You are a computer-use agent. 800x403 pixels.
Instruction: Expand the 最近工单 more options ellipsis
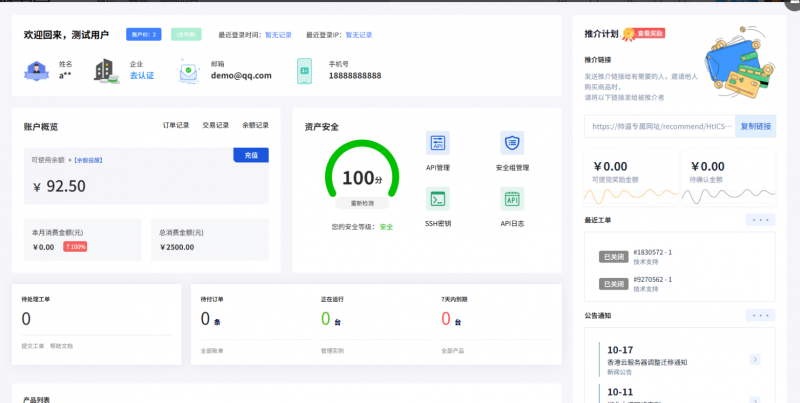[760, 219]
